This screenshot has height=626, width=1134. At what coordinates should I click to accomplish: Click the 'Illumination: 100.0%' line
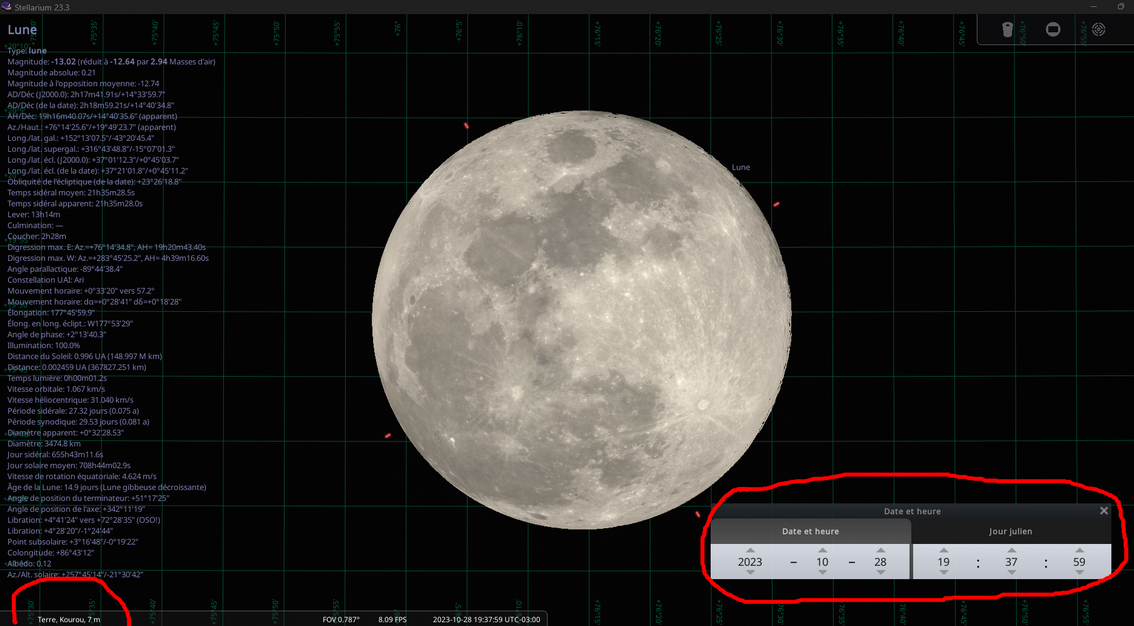(x=43, y=346)
